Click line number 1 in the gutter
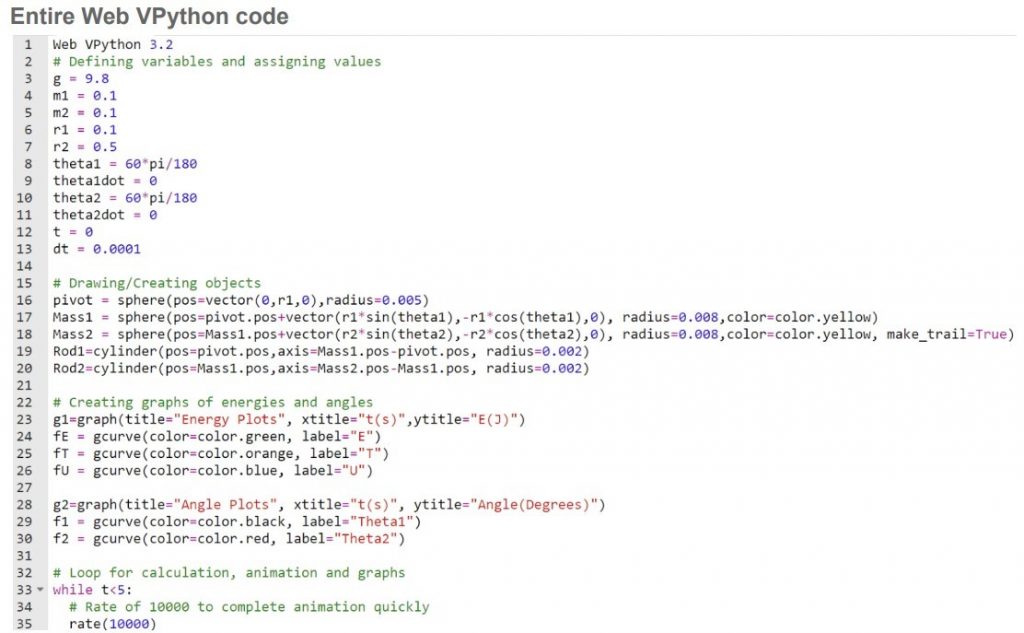1024x633 pixels. click(x=29, y=45)
